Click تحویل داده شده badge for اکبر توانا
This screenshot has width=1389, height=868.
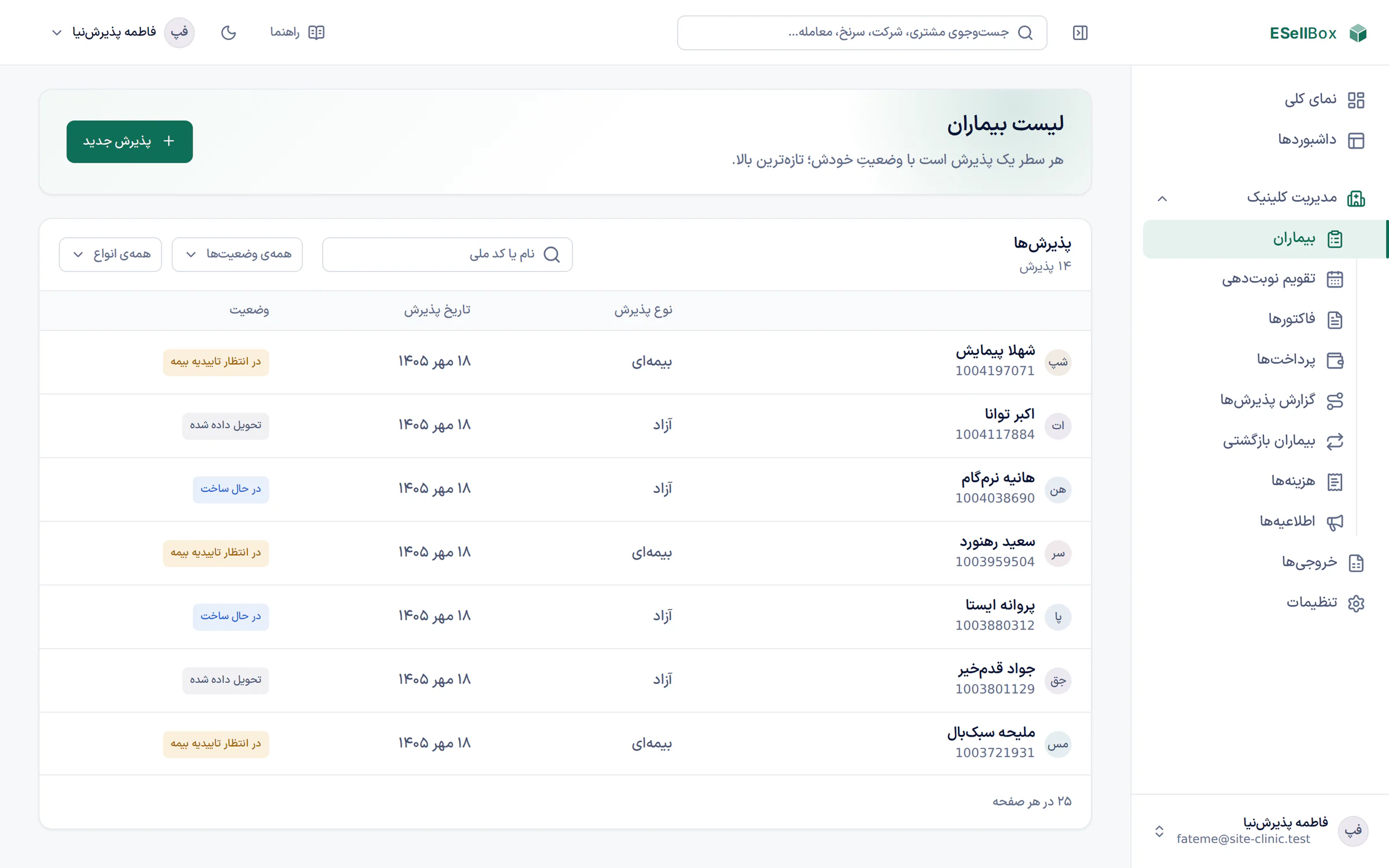(x=226, y=426)
